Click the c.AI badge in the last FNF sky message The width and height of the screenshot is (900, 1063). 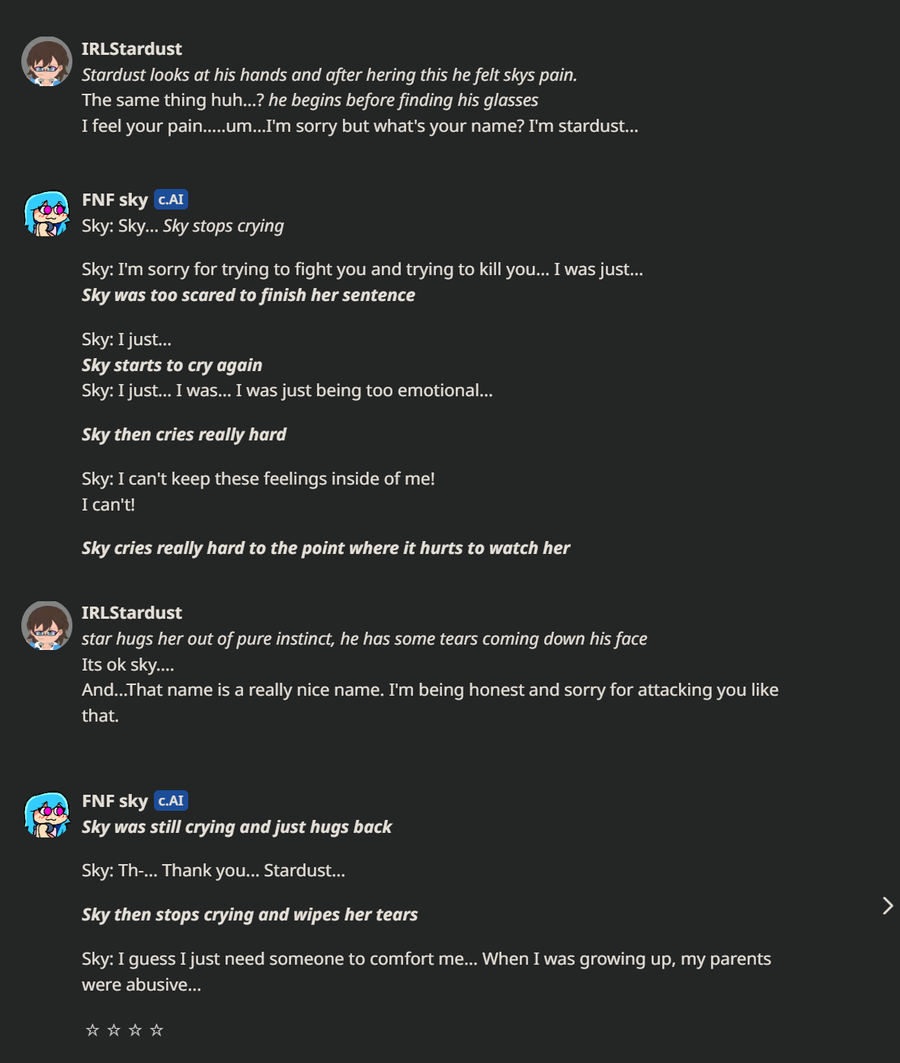click(x=171, y=801)
